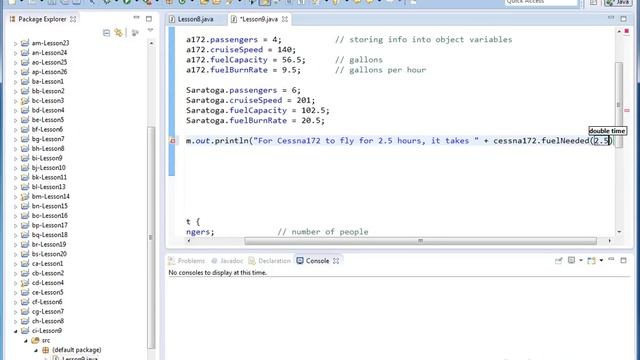Click the editor vertical scrollbar up arrow

(x=619, y=31)
